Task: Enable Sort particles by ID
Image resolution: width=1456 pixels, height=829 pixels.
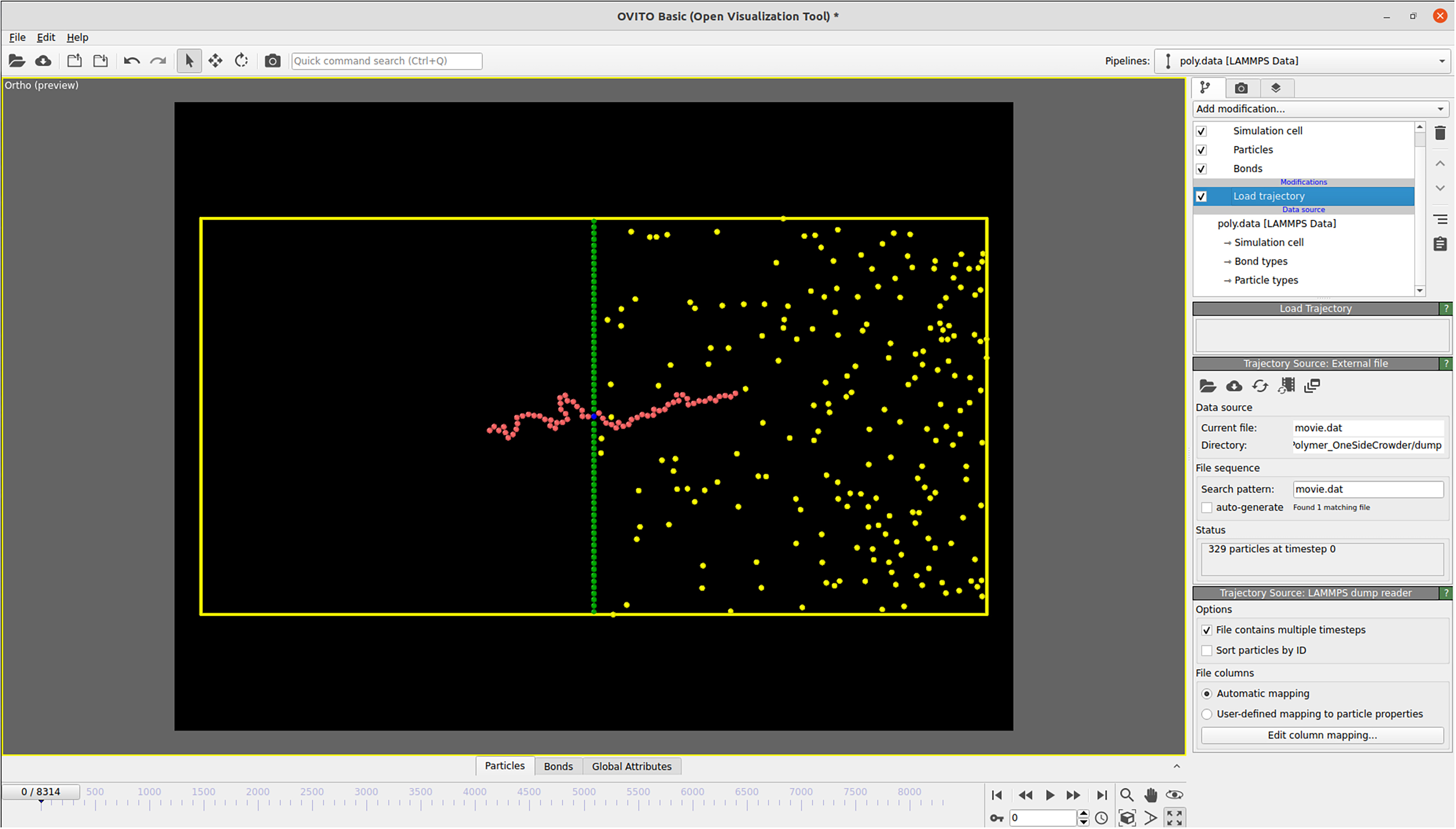Action: pyautogui.click(x=1207, y=651)
